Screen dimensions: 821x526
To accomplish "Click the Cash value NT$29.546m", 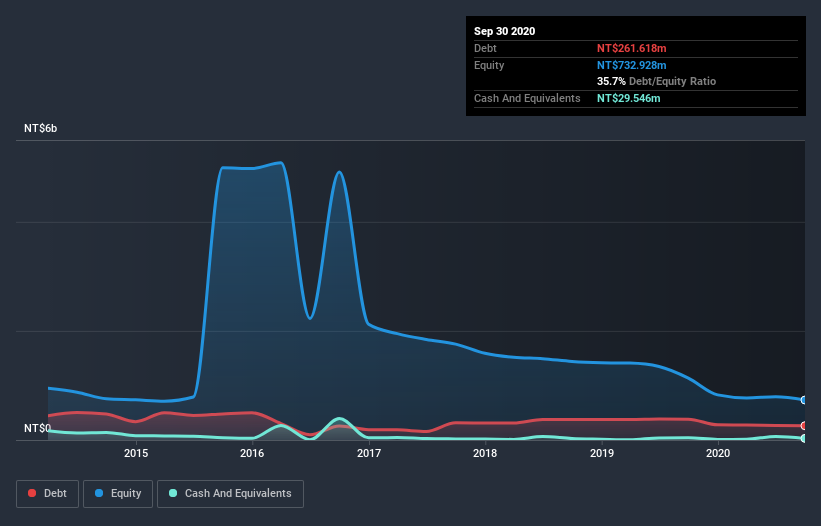I will click(x=628, y=98).
